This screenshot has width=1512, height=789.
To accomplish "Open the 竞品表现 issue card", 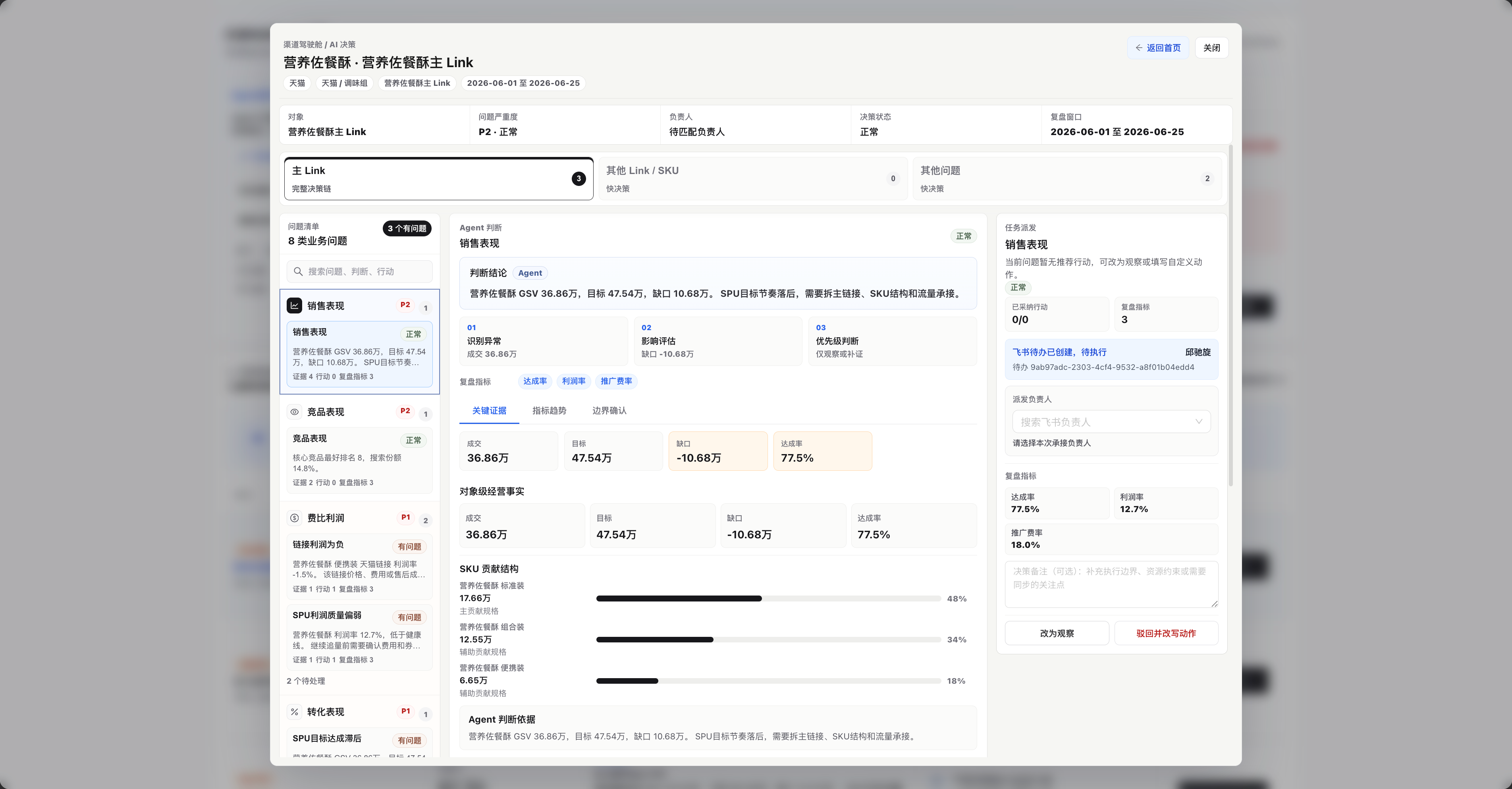I will [359, 460].
